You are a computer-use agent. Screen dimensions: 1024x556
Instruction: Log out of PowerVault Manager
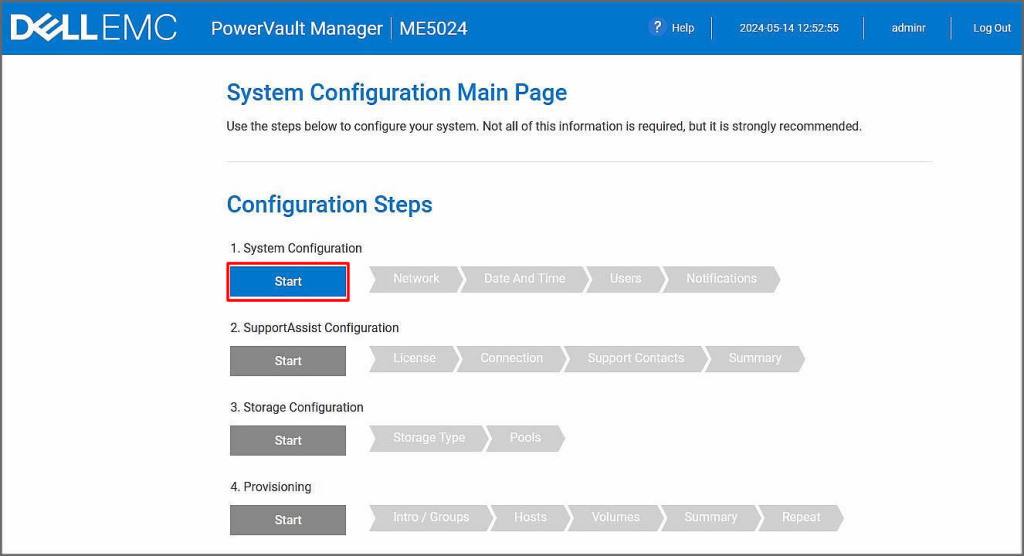click(x=991, y=28)
